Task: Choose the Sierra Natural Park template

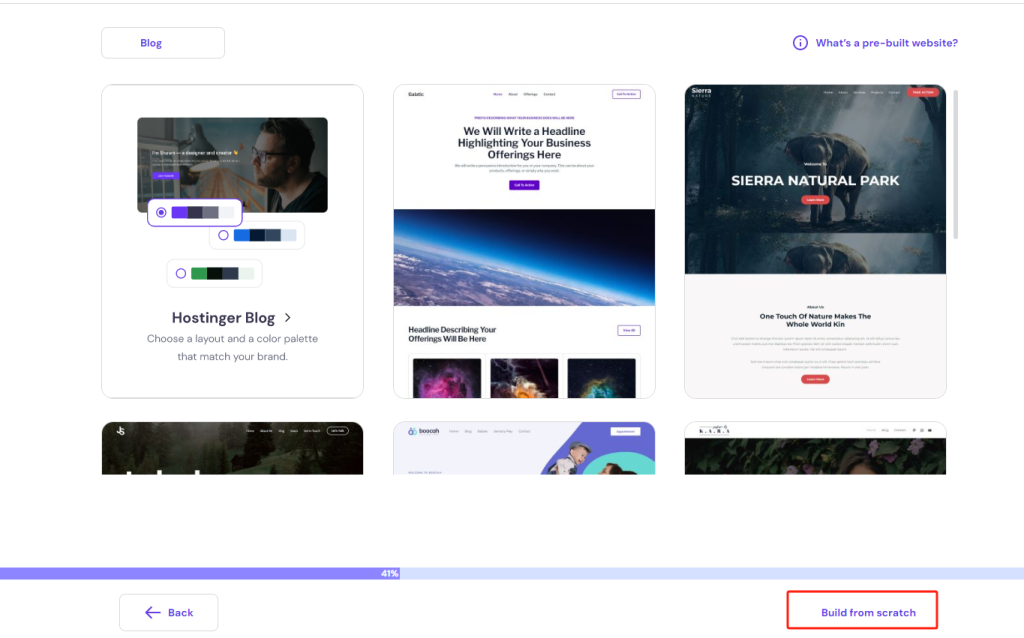Action: [x=815, y=241]
